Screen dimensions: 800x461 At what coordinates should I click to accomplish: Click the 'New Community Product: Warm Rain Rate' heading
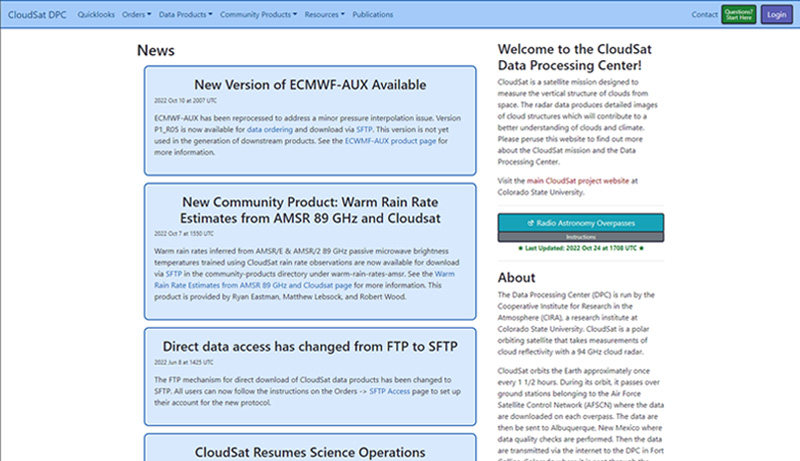tap(310, 210)
